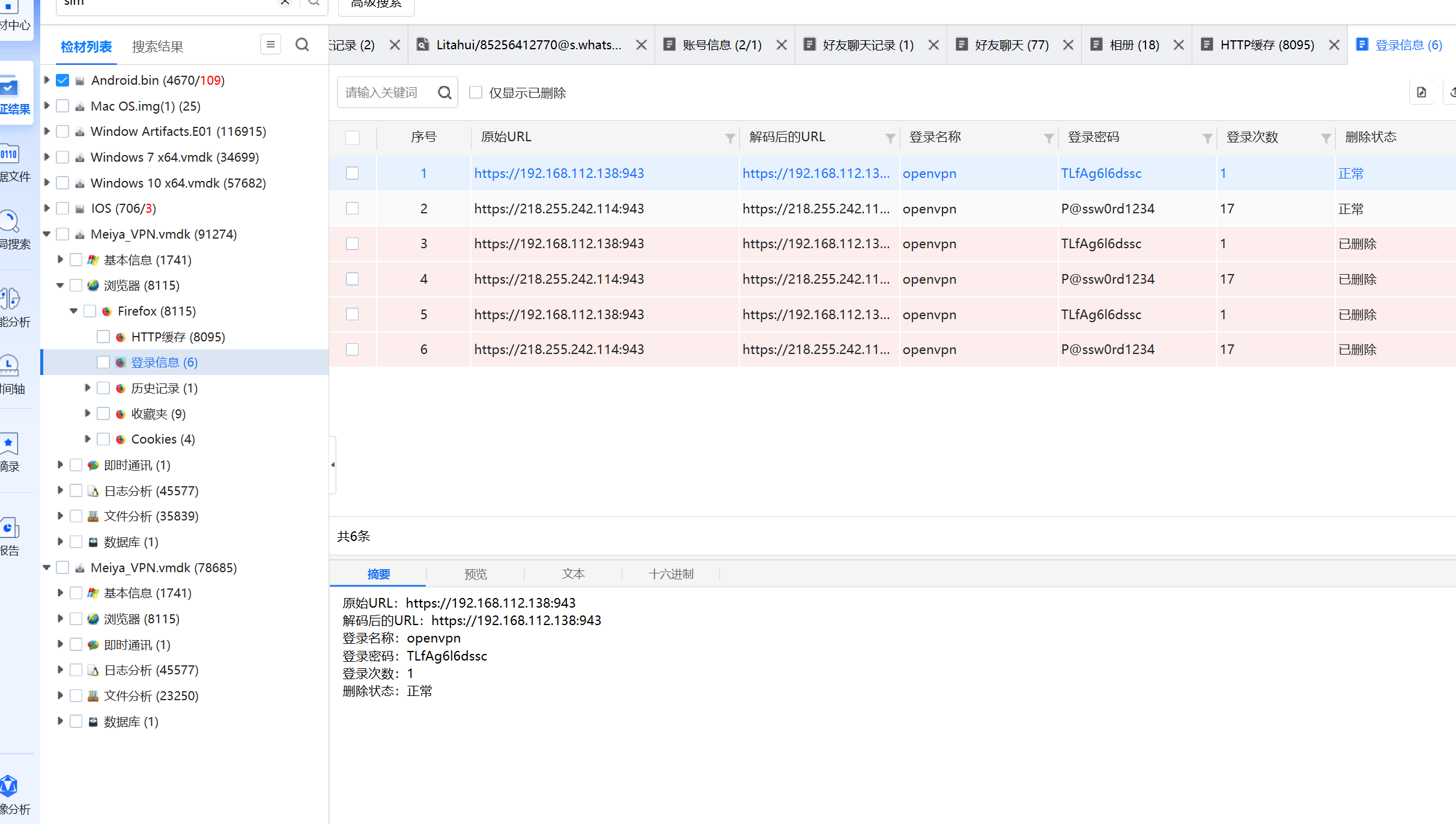Close the 相册 (18) tab
The image size is (1456, 824).
(x=1178, y=45)
